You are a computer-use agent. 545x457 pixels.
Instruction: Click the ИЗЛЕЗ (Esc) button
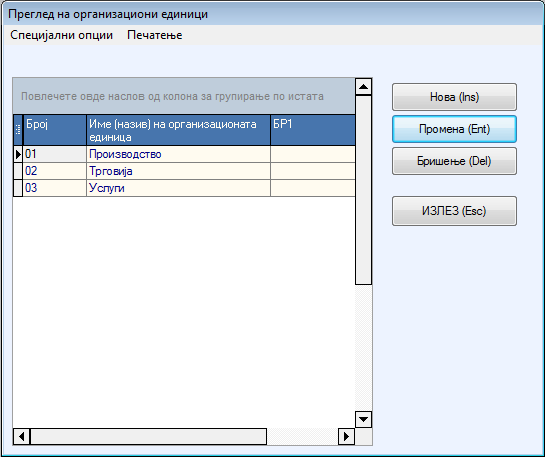tap(454, 211)
